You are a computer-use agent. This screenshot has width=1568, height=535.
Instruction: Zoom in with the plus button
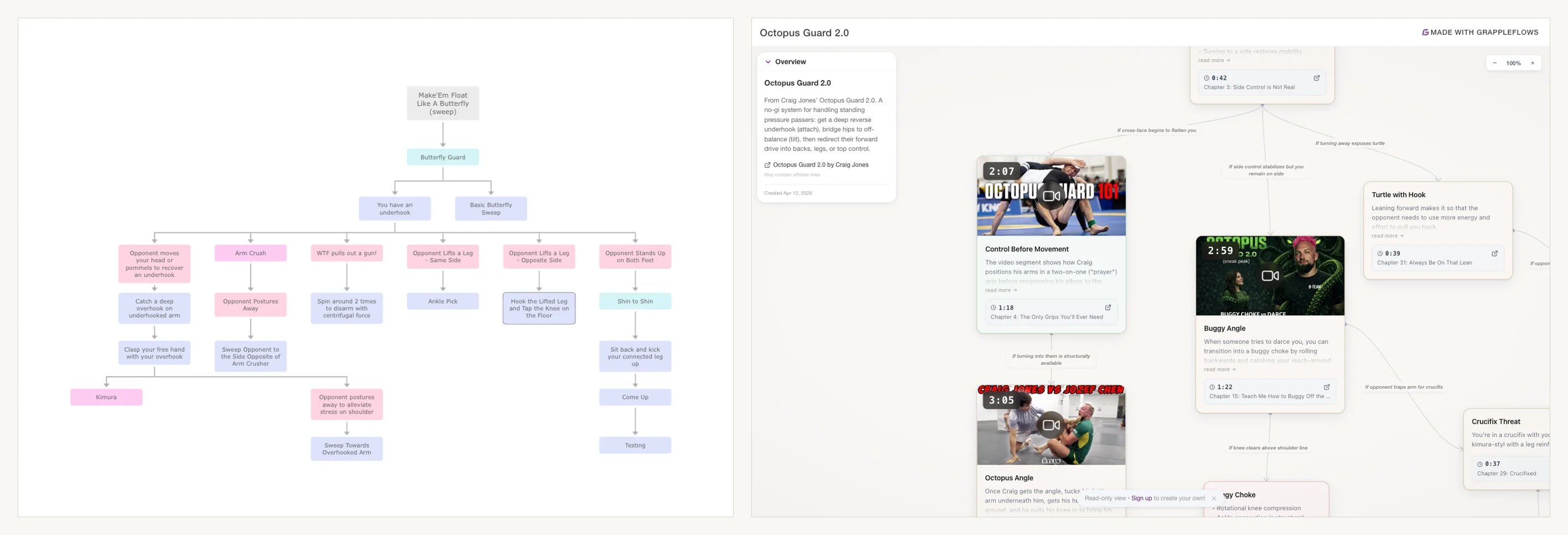[1532, 63]
